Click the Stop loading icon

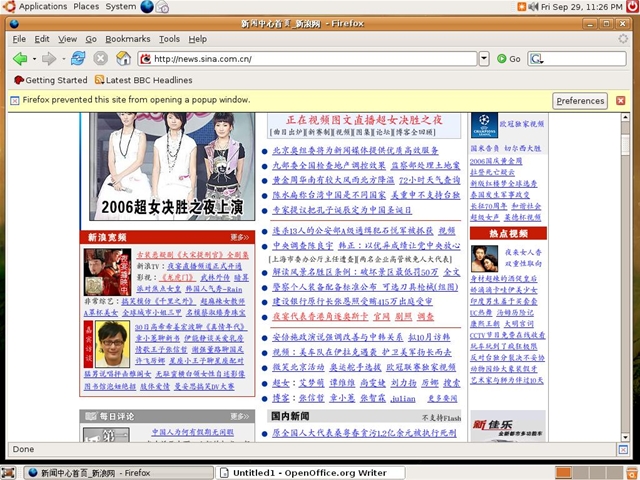(100, 58)
